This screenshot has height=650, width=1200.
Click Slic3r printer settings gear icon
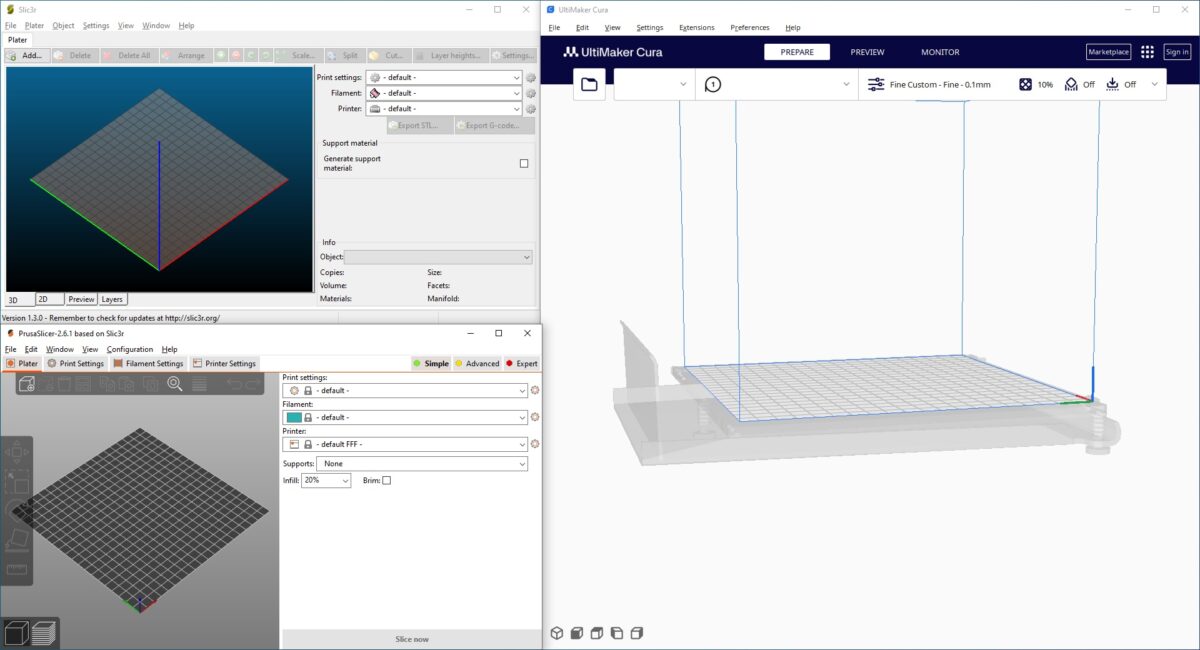[531, 108]
